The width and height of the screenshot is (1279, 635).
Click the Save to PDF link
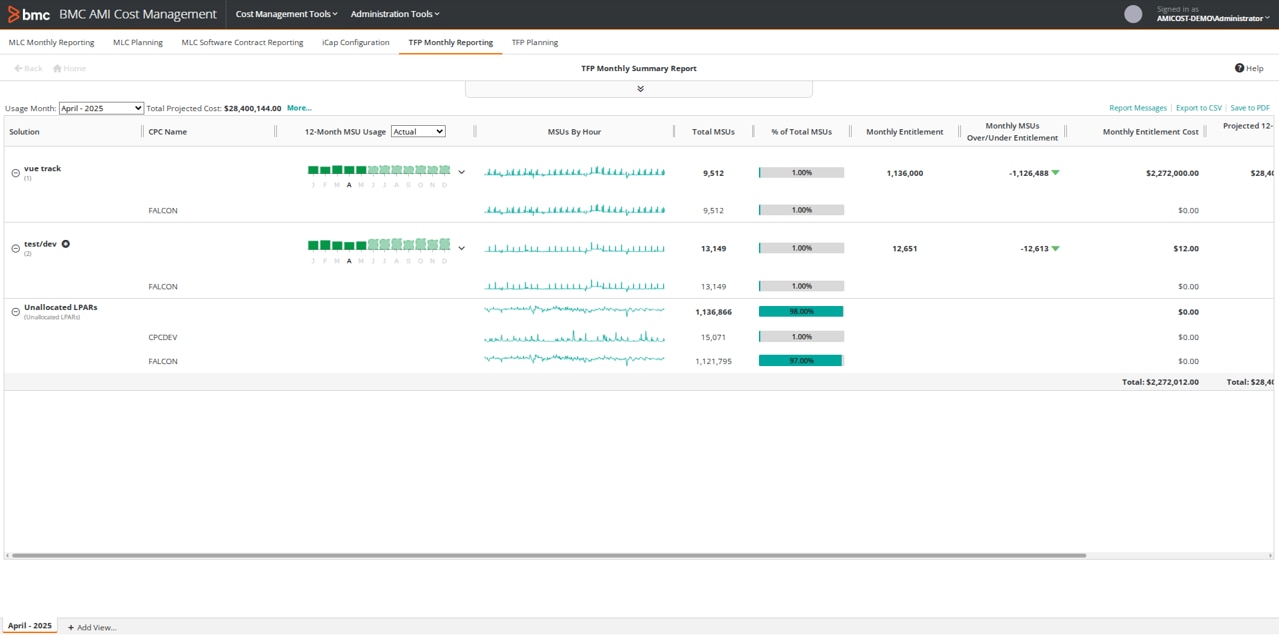tap(1249, 108)
